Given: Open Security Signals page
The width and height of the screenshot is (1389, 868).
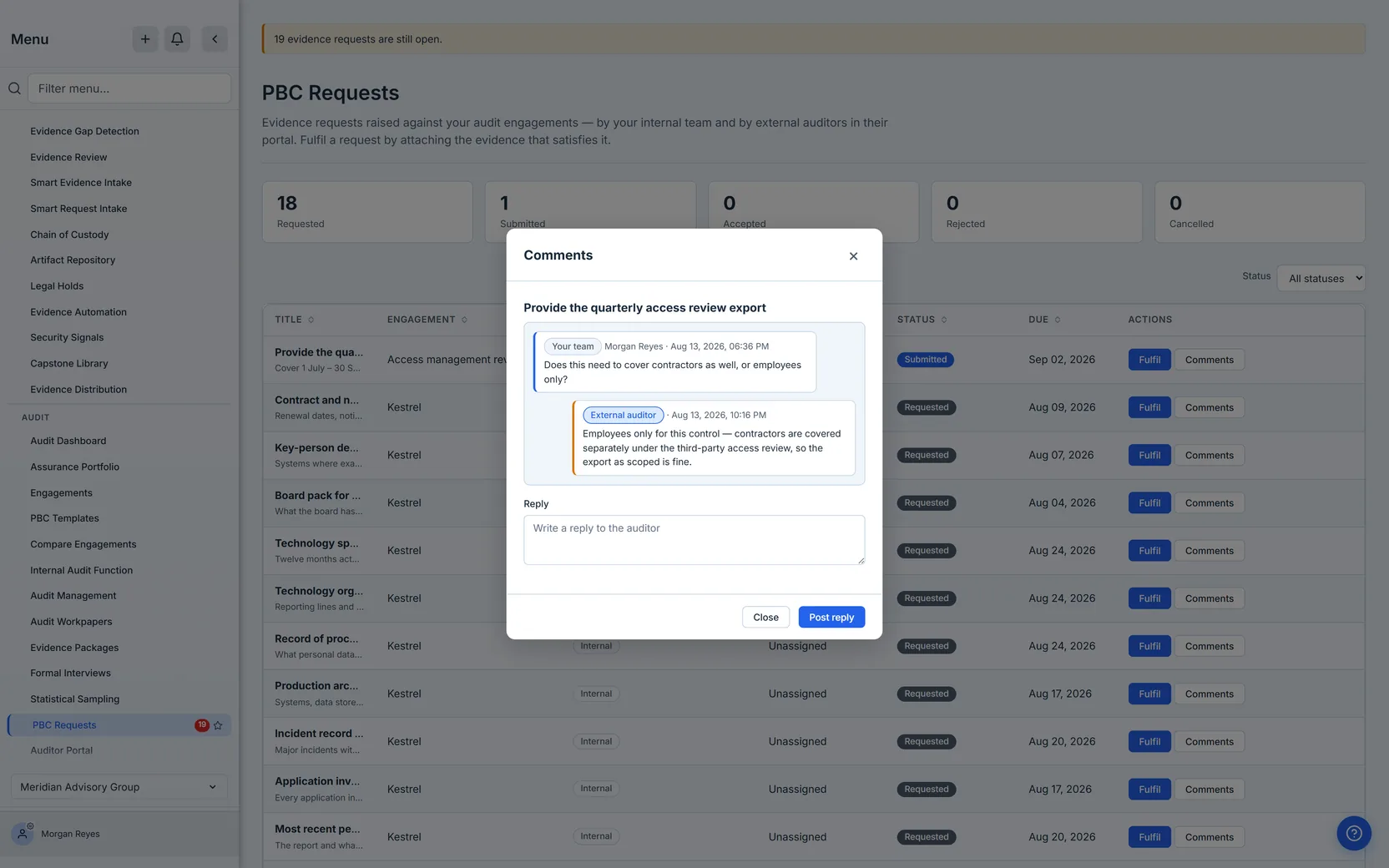Looking at the screenshot, I should pyautogui.click(x=67, y=337).
